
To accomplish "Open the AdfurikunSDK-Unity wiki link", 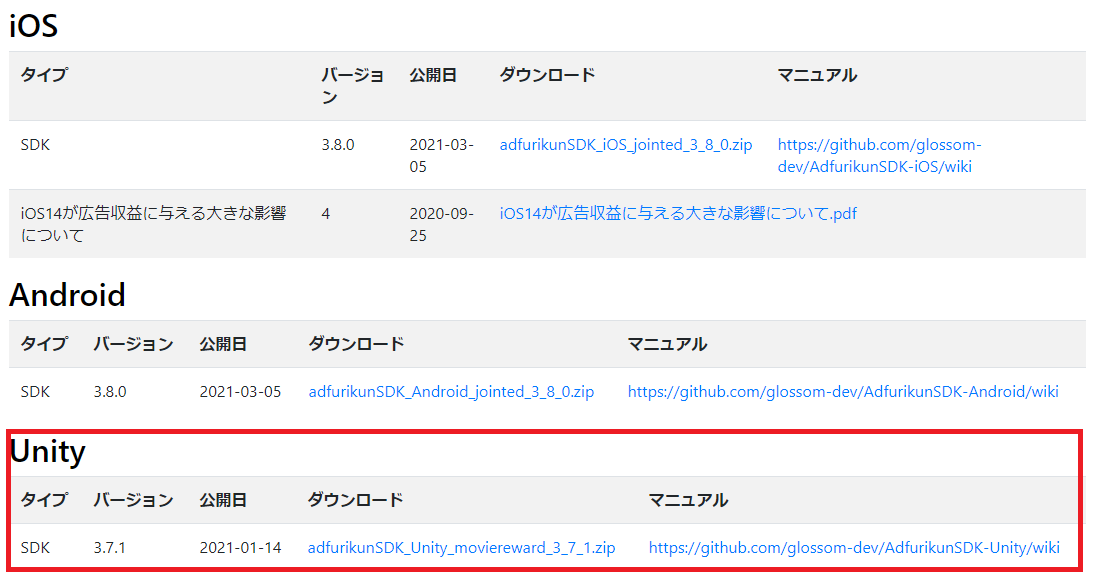I will pyautogui.click(x=853, y=547).
